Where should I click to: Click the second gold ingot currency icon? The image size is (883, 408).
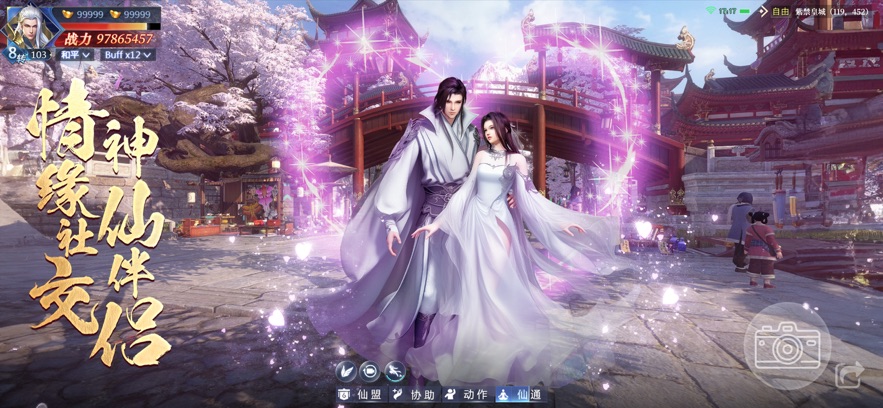click(115, 14)
